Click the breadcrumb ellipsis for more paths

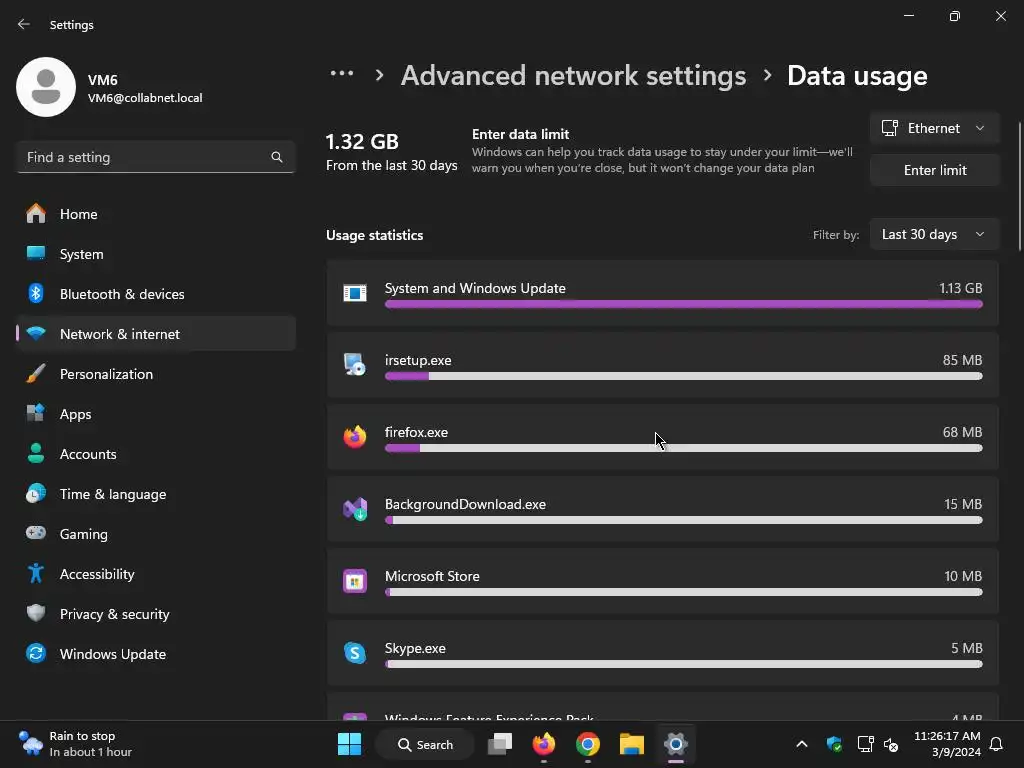(342, 75)
